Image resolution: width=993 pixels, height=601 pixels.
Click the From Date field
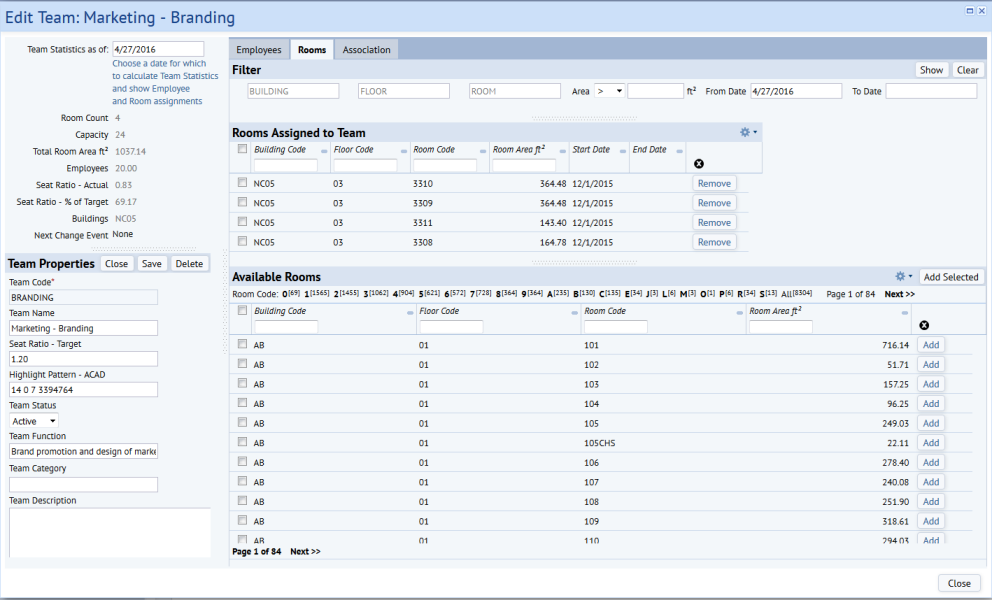tap(796, 91)
